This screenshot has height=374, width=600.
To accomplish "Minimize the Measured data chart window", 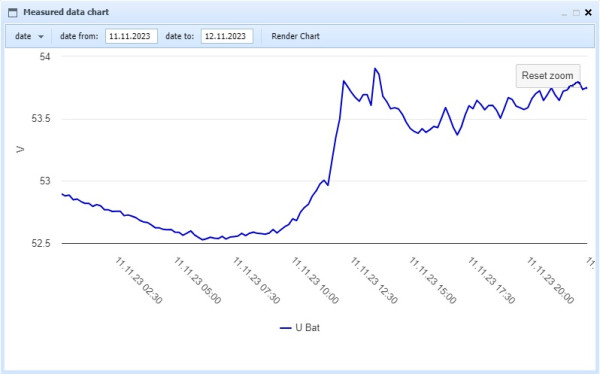I will point(564,13).
